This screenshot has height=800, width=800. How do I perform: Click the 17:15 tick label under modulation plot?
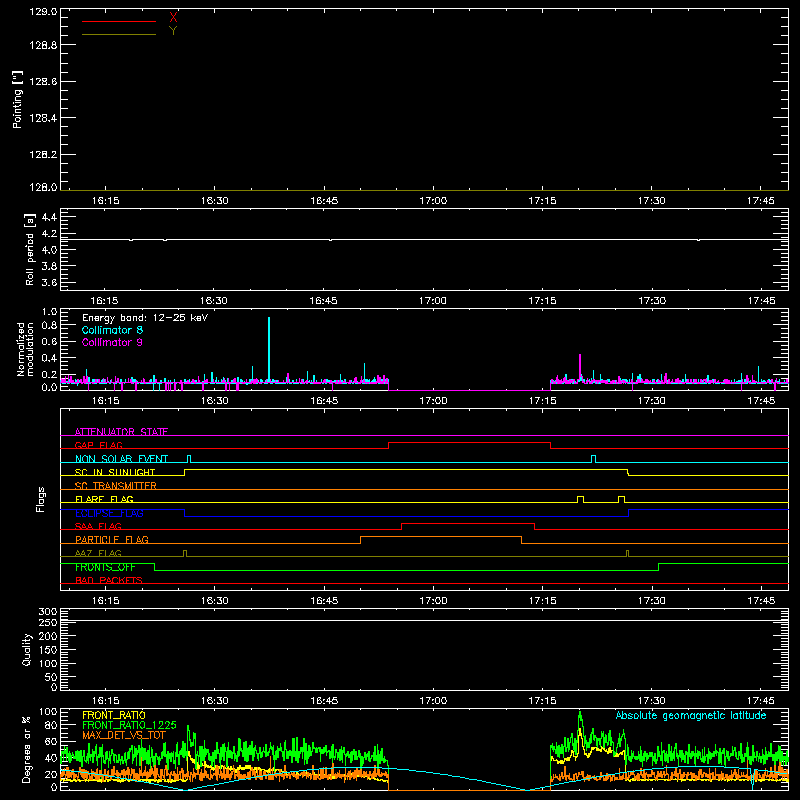(x=542, y=401)
